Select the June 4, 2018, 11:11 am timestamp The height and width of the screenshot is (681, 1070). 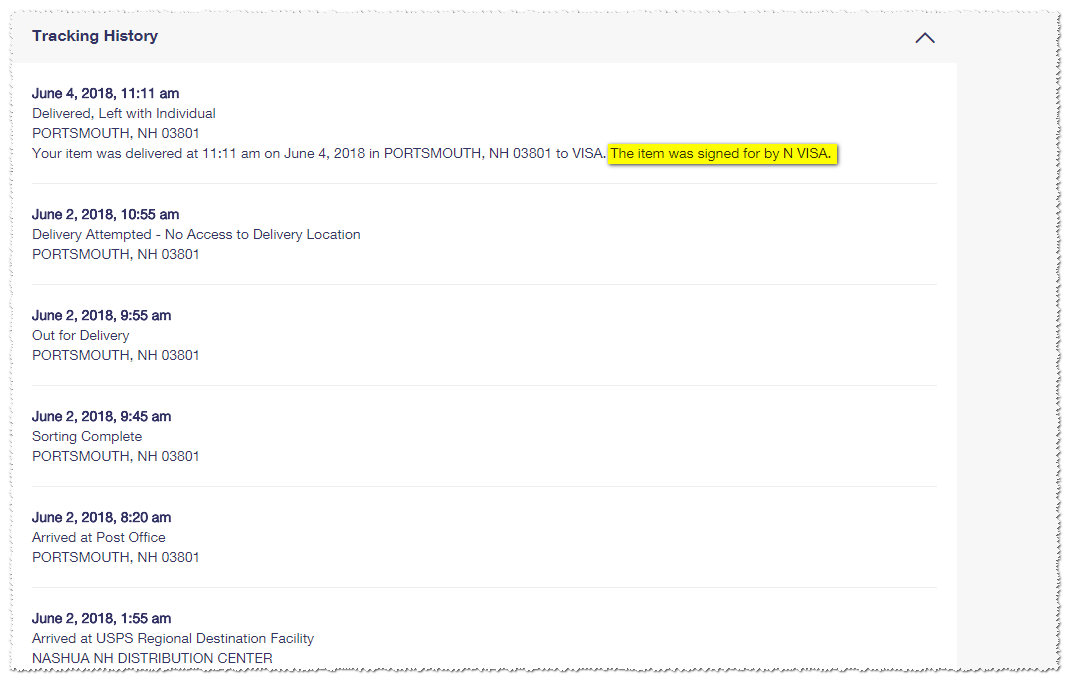tap(106, 93)
